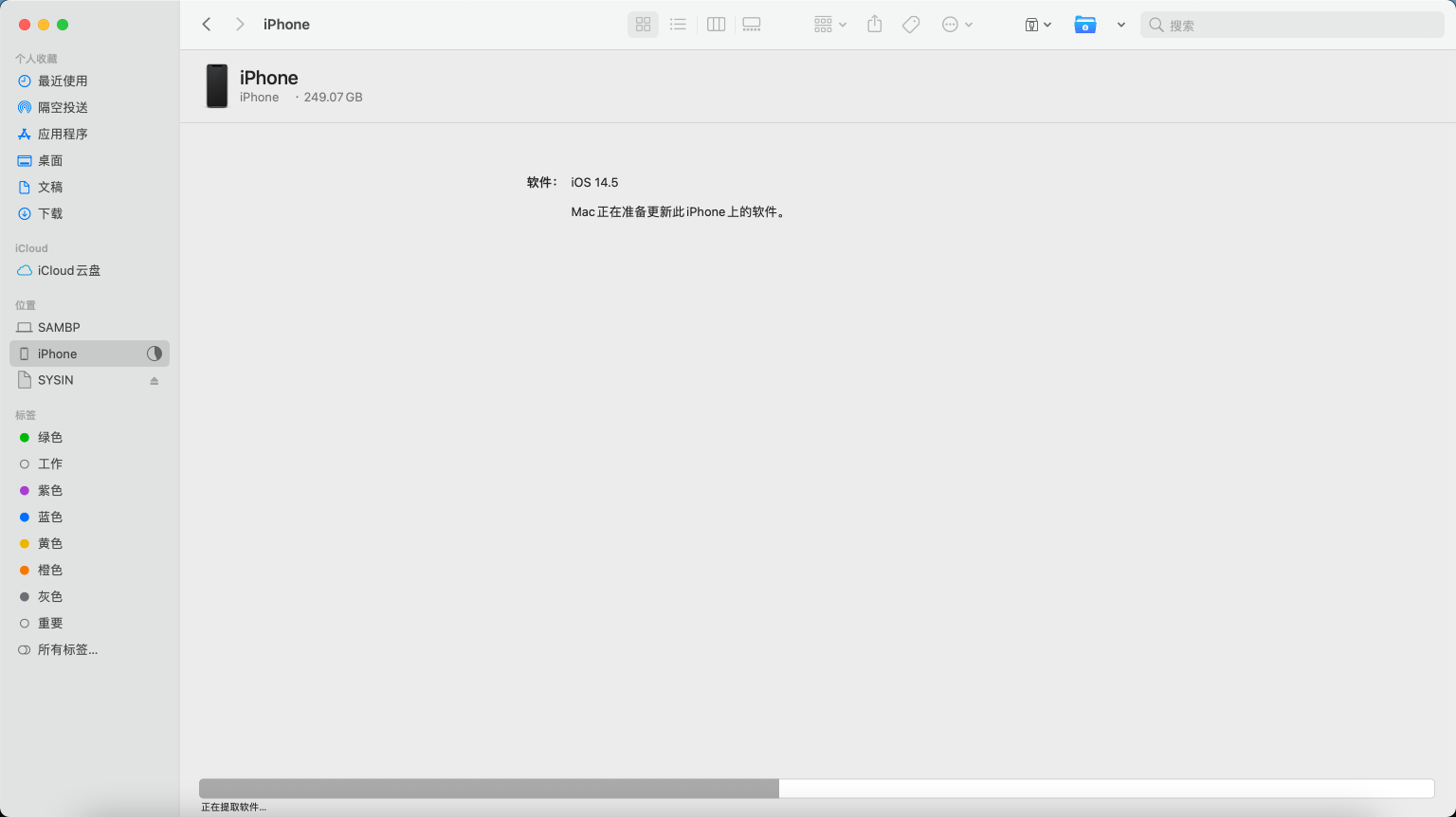
Task: Switch to list view
Action: coord(678,25)
